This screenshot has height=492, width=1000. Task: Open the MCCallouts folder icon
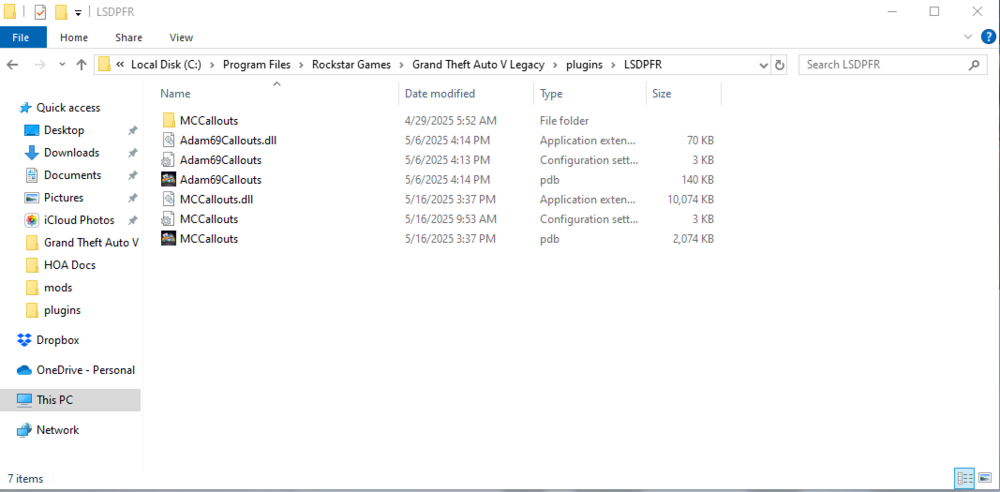pyautogui.click(x=168, y=121)
